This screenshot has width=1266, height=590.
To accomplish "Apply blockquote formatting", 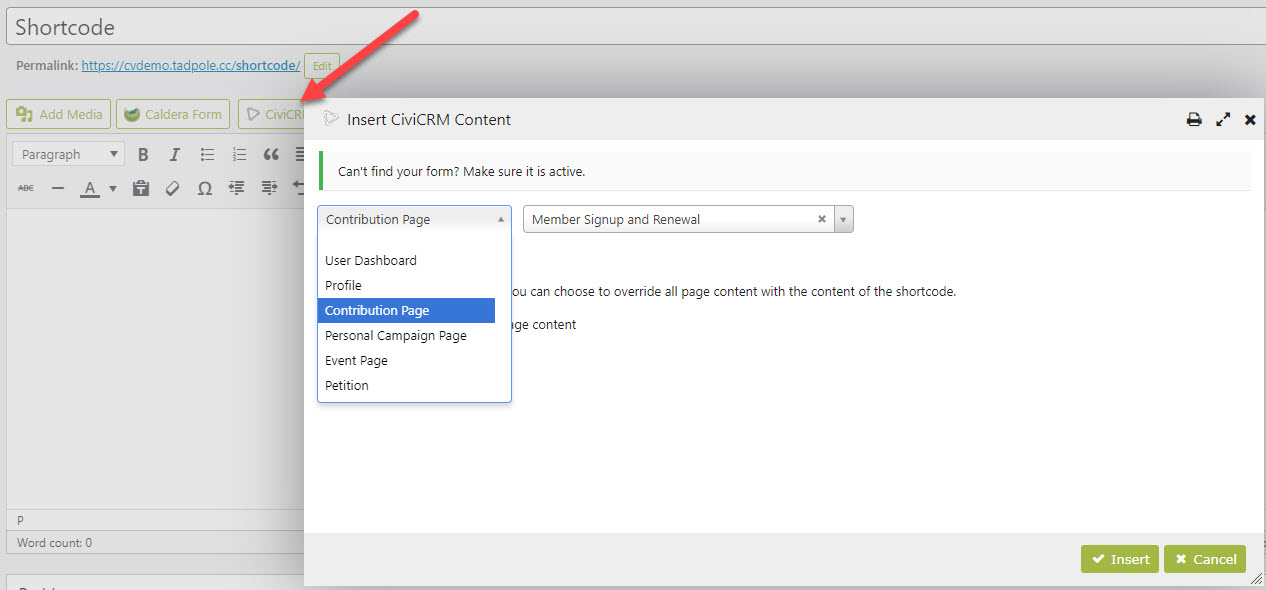I will pos(271,155).
